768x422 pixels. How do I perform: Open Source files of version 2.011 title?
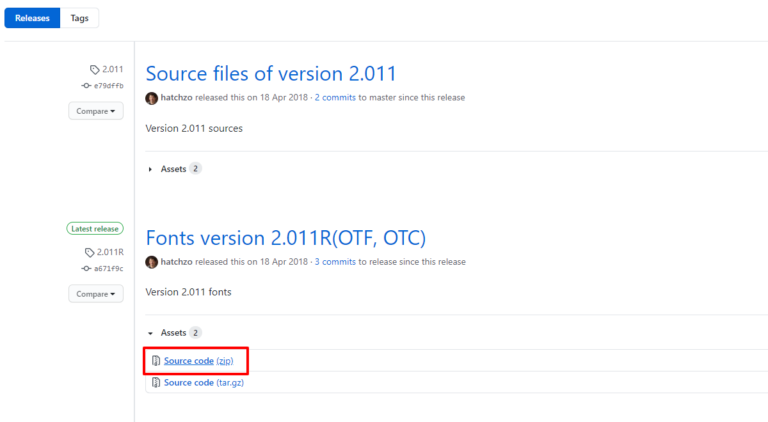click(271, 73)
